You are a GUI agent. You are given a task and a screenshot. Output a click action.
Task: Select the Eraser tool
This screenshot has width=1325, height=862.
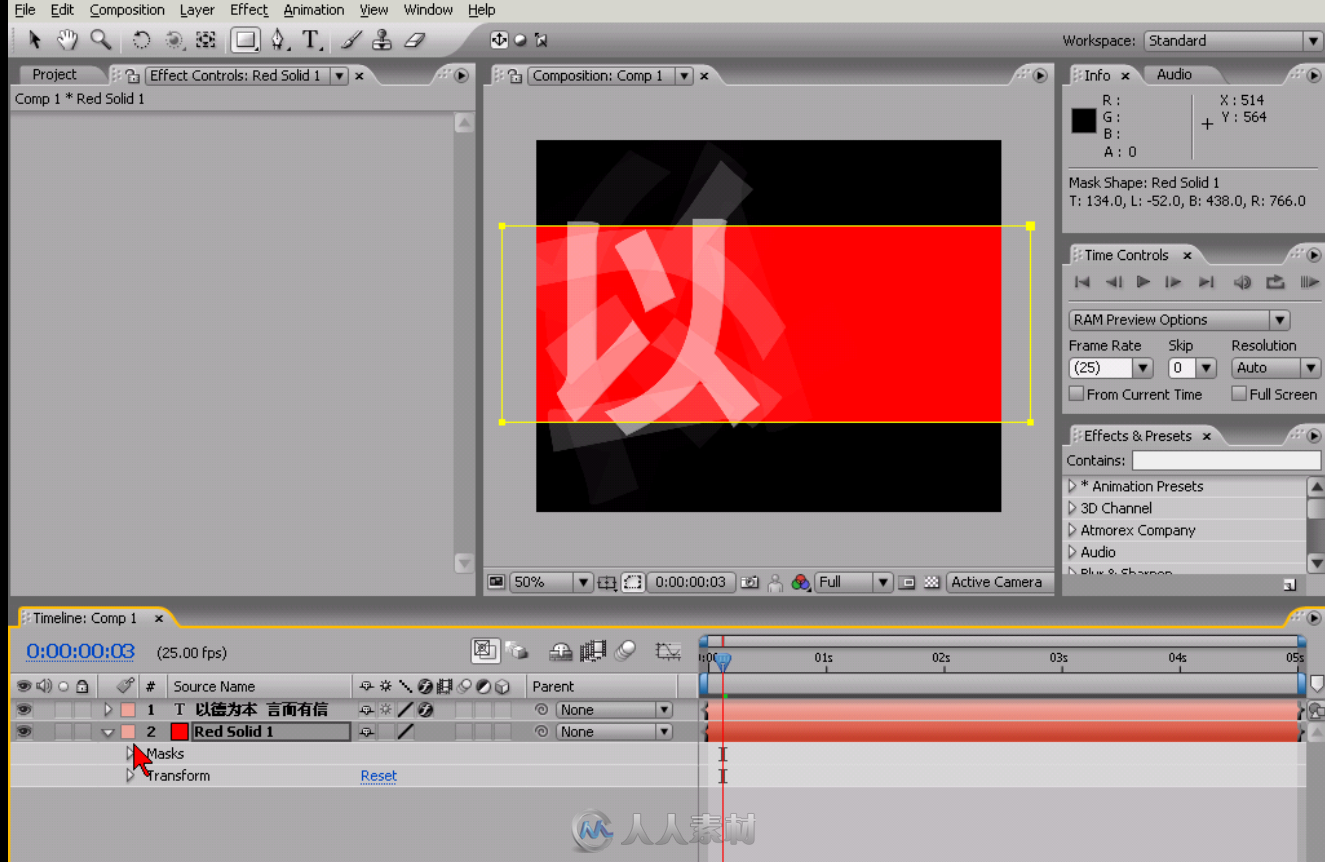416,40
